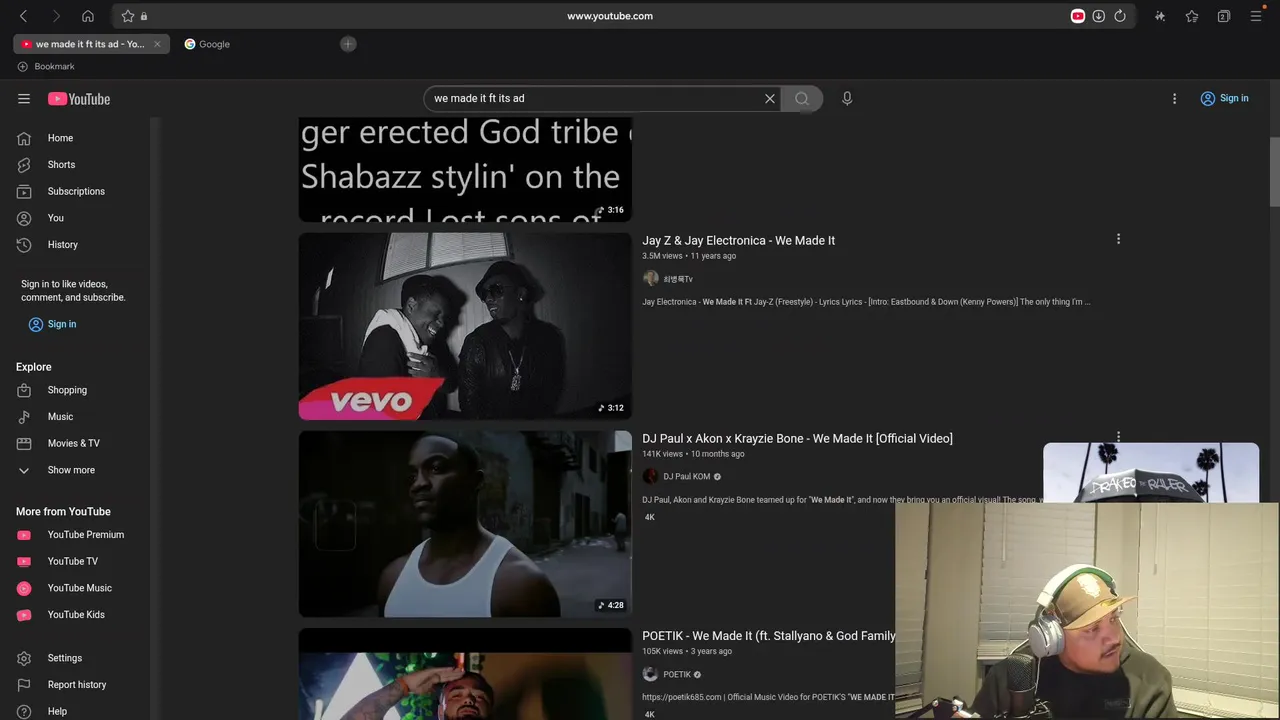Click the lyrics video thumbnail at top
This screenshot has width=1280, height=720.
465,169
